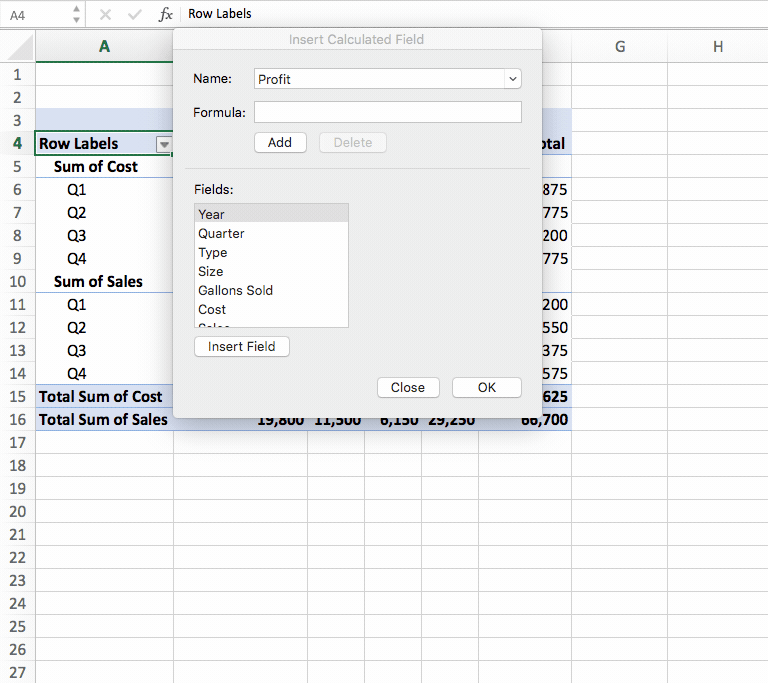
Task: Click the Formula input field
Action: tap(387, 112)
